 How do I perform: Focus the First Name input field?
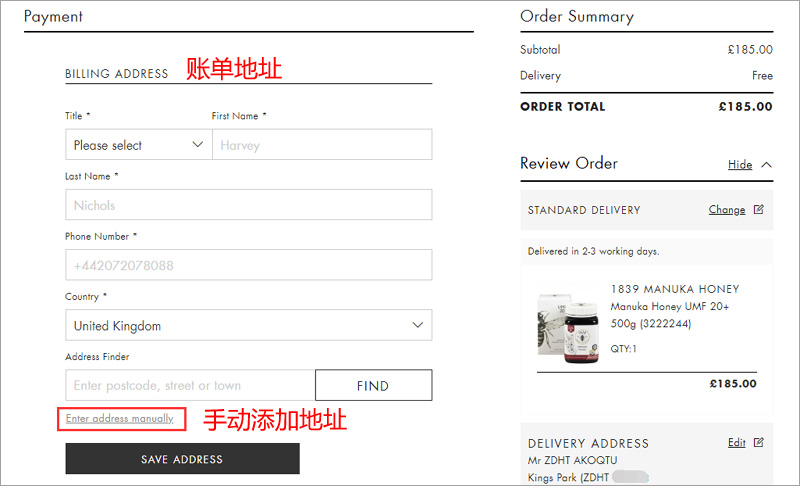coord(322,144)
